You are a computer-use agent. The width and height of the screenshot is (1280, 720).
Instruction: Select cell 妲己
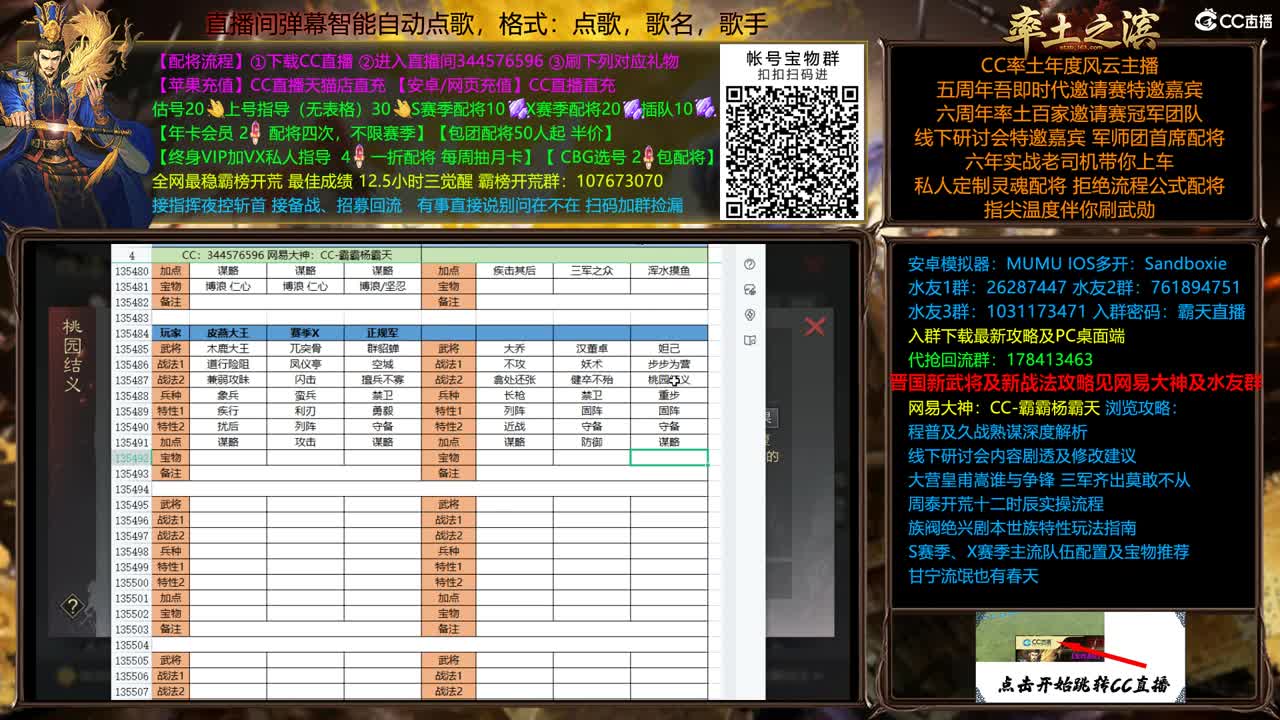(669, 349)
